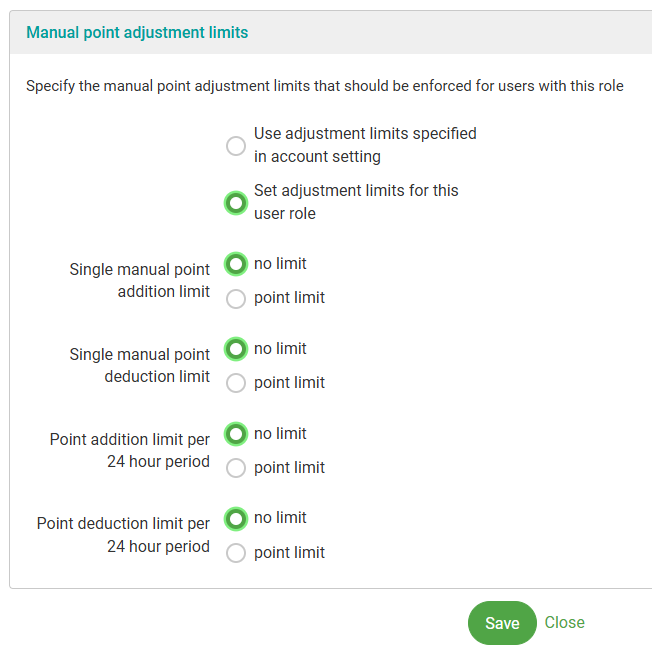Screen dimensions: 652x653
Task: Choose 'point limit' for single manual point deduction
Action: click(x=236, y=383)
